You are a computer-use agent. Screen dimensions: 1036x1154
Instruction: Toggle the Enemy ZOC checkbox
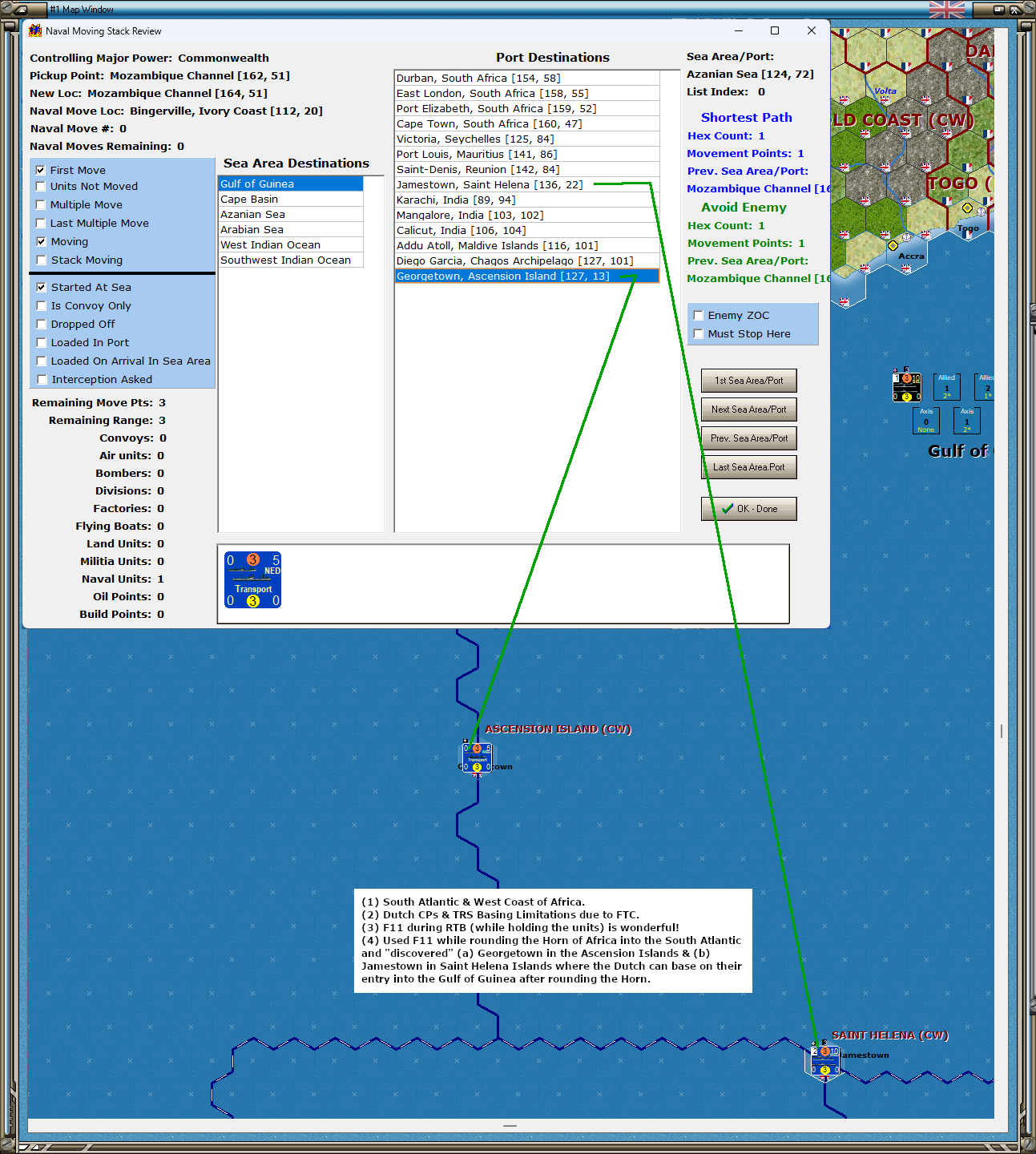(x=698, y=315)
